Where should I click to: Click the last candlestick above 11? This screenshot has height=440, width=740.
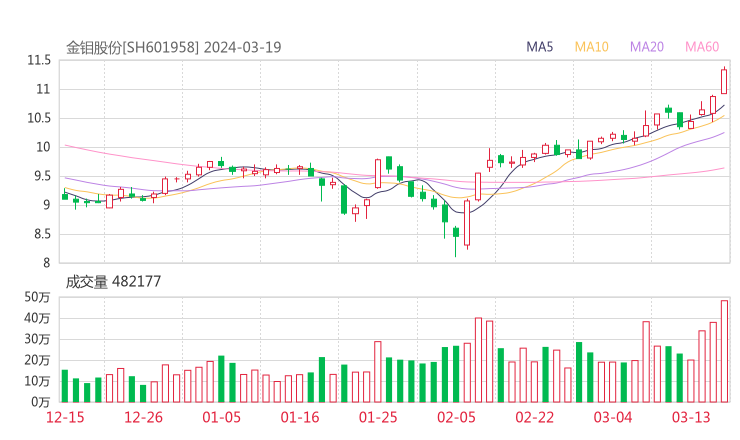[724, 81]
